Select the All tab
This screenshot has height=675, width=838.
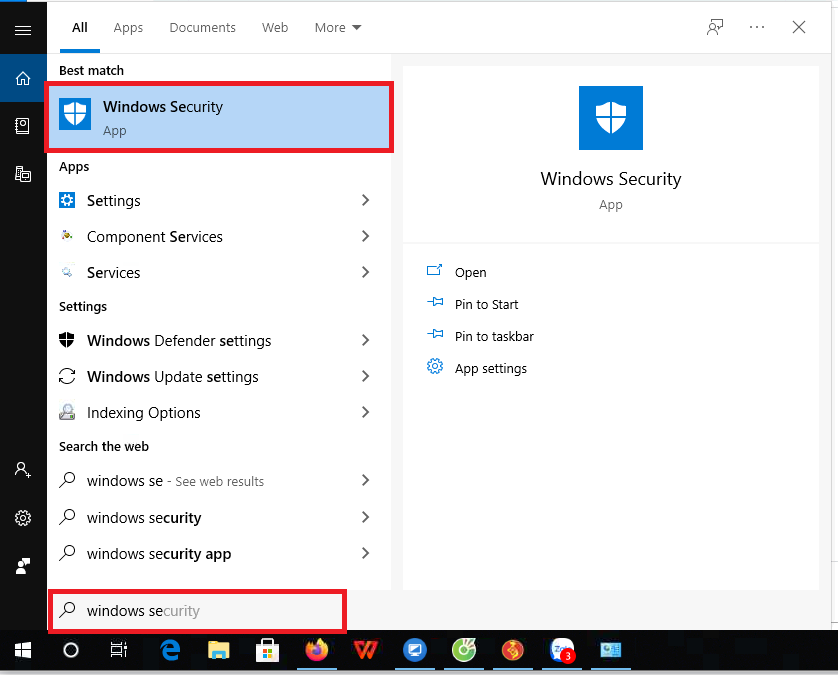80,27
